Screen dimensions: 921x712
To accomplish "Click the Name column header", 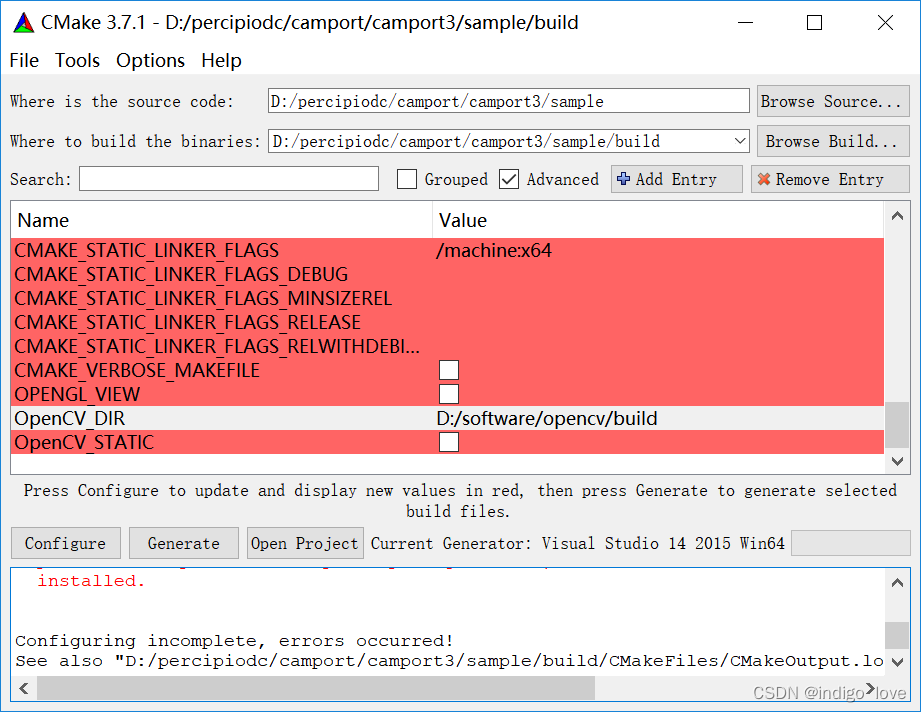I will pos(221,220).
